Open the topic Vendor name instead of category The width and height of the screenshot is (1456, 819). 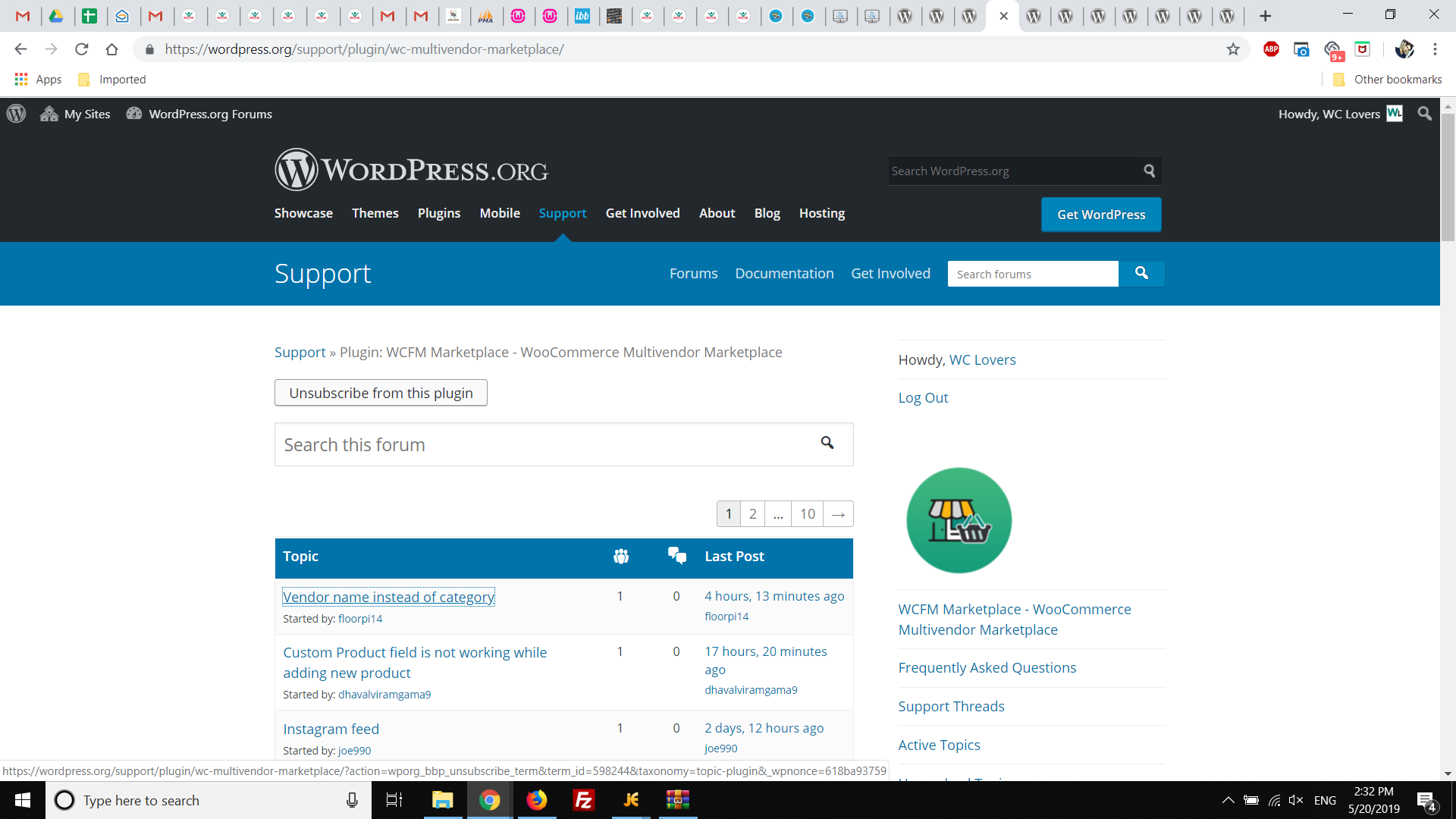point(388,597)
